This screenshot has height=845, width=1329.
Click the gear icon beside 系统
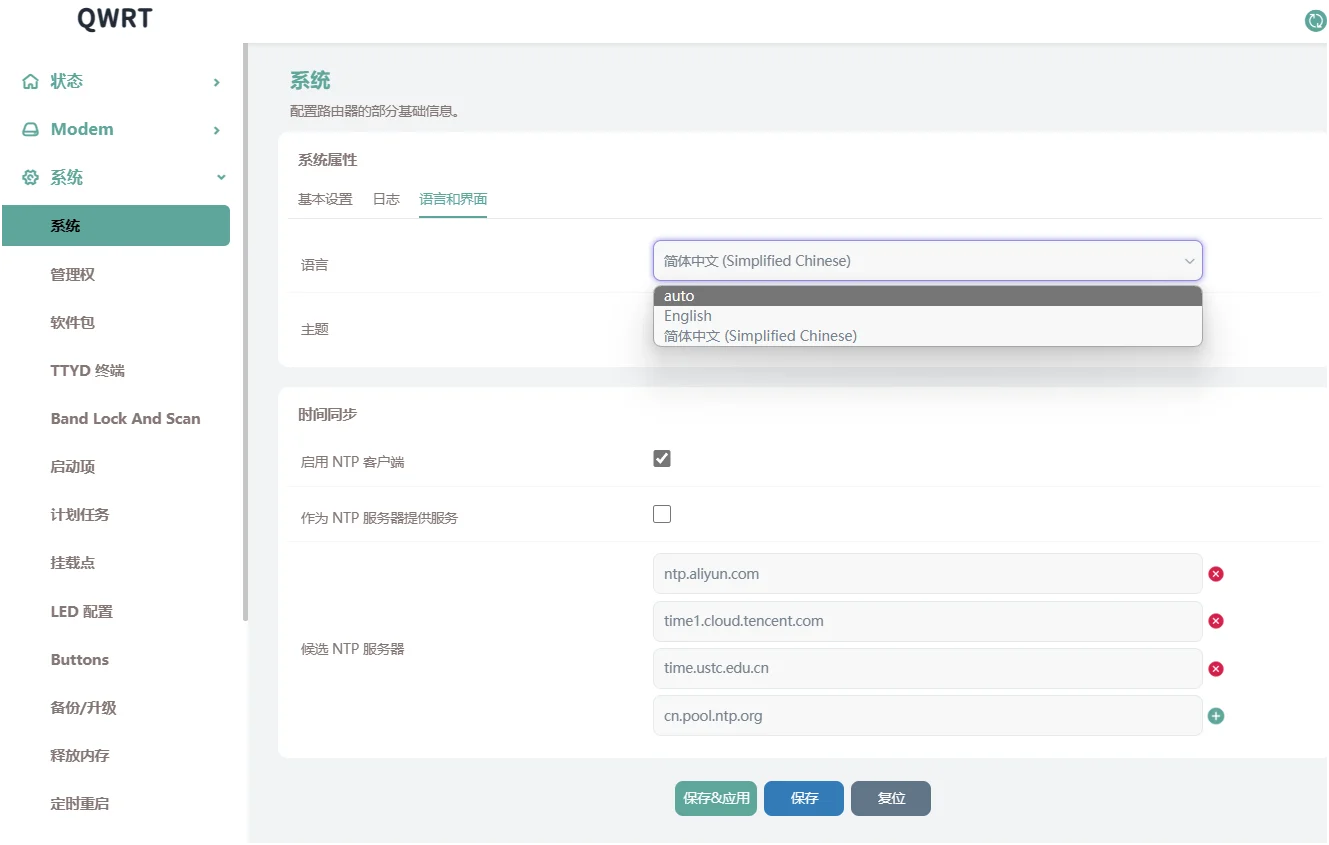click(31, 178)
